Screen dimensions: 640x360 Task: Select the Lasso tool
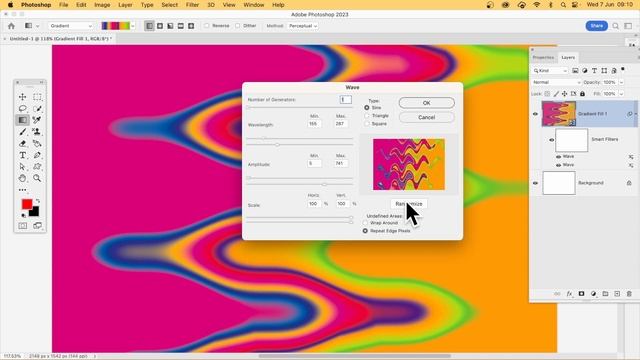pyautogui.click(x=22, y=109)
